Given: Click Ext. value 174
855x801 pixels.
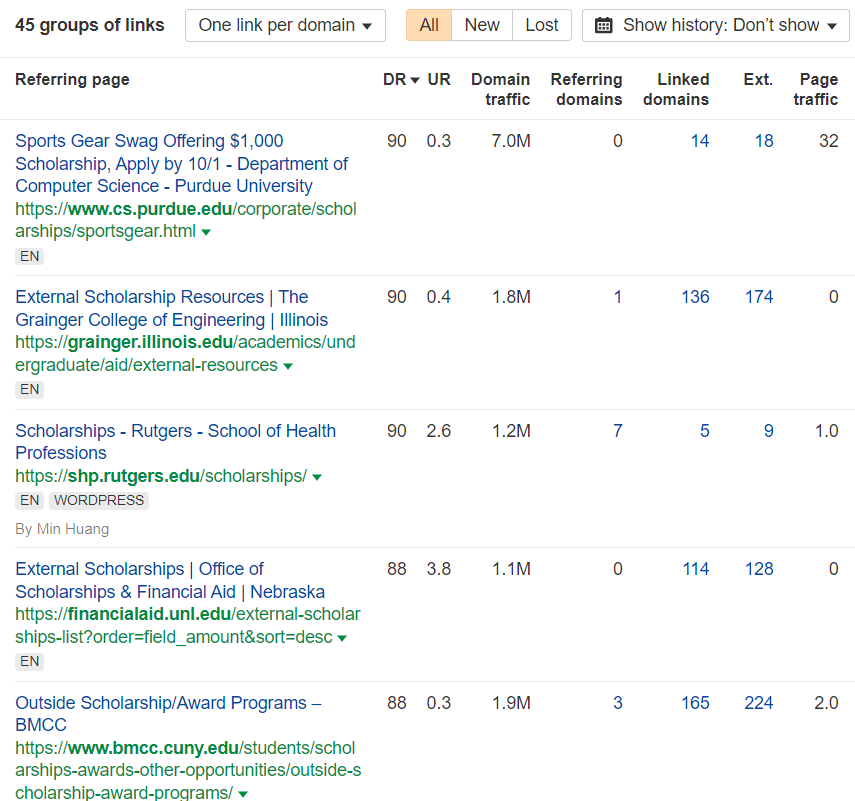Looking at the screenshot, I should (x=759, y=297).
